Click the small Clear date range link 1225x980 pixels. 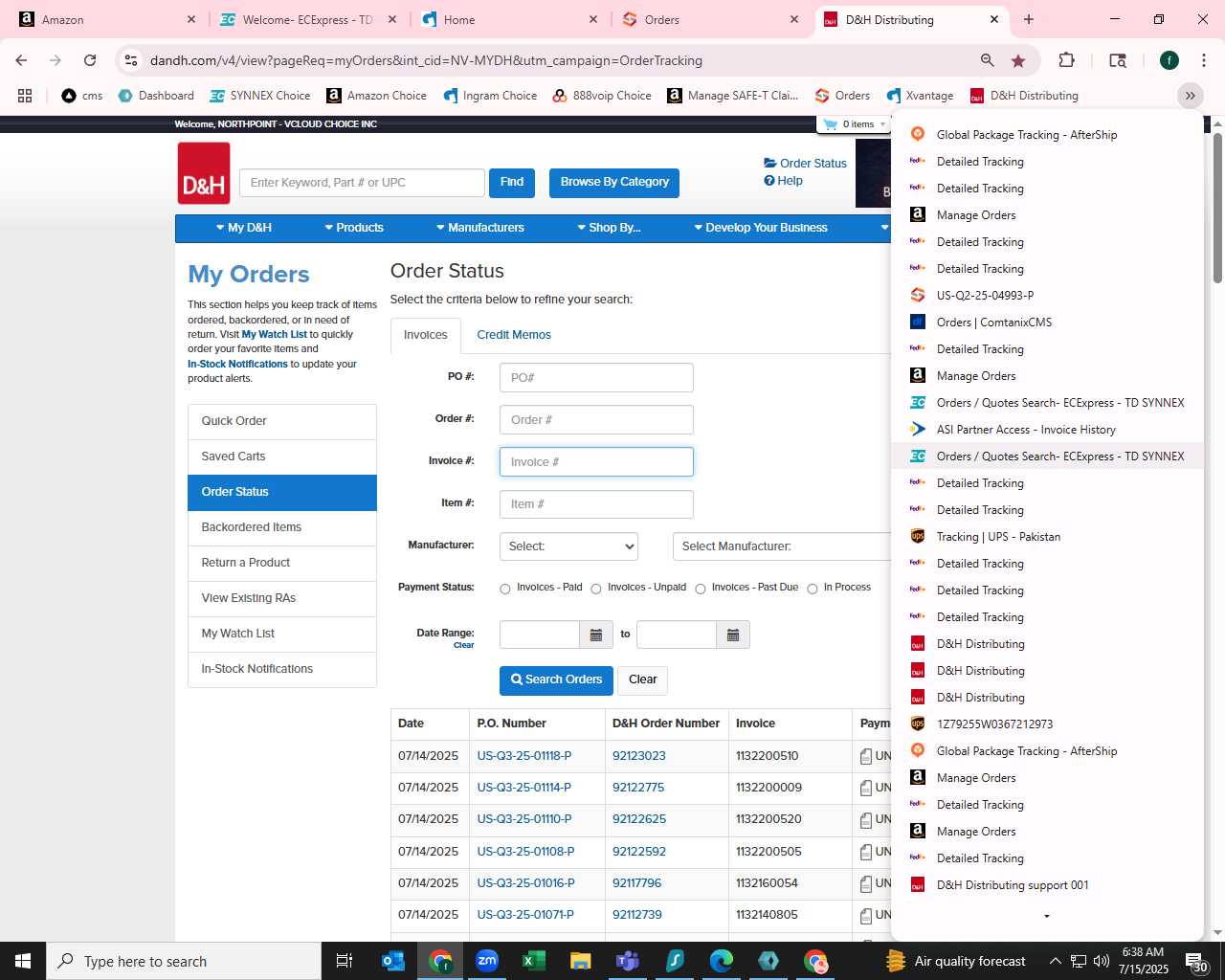[x=464, y=646]
